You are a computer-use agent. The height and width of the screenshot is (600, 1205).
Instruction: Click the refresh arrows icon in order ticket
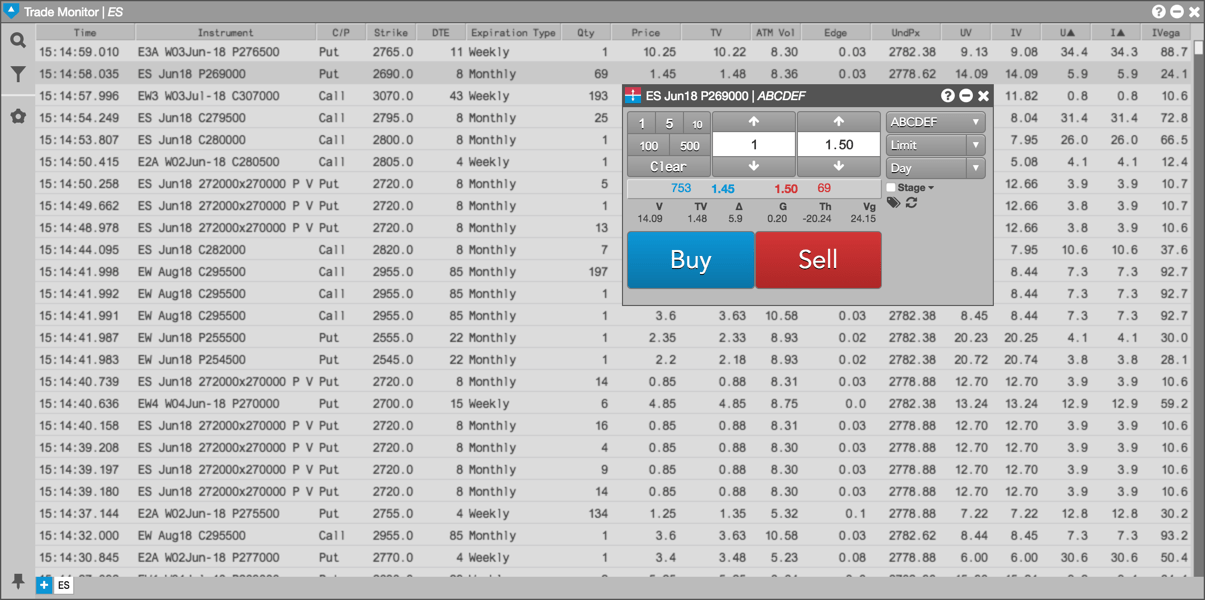tap(912, 203)
